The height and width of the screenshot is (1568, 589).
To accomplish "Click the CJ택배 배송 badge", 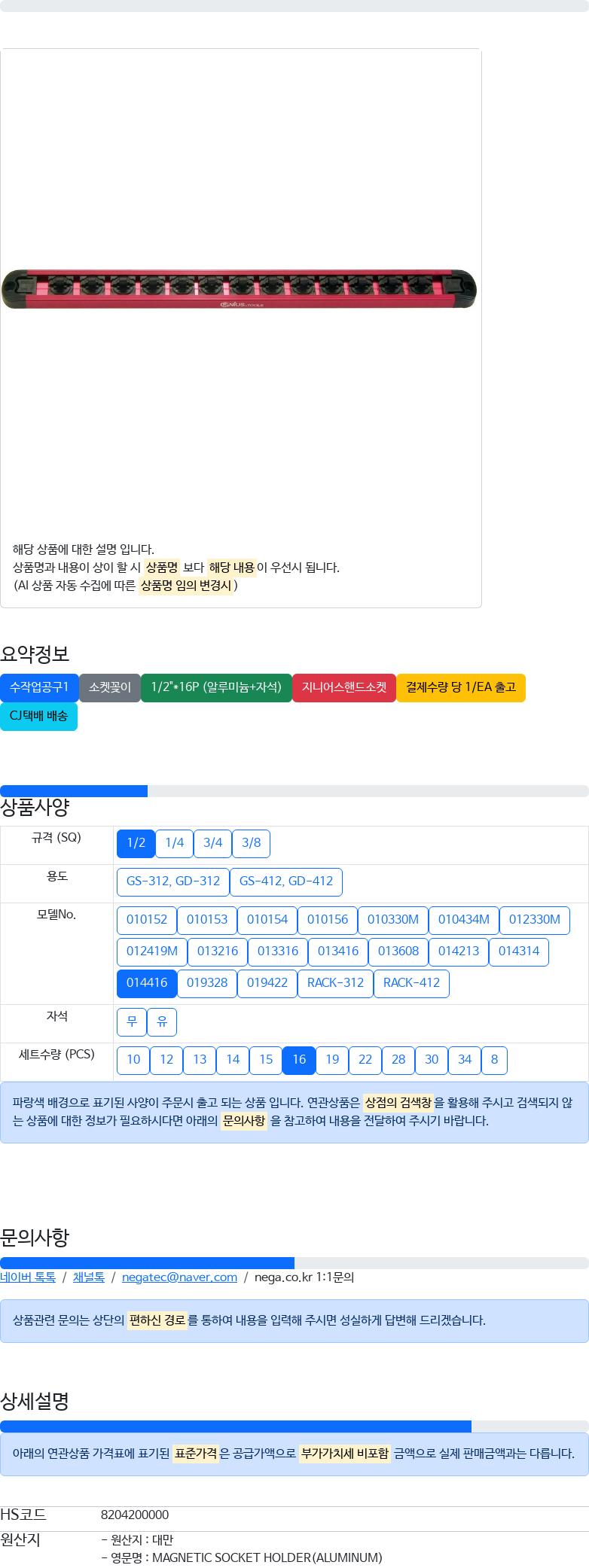I will tap(38, 716).
